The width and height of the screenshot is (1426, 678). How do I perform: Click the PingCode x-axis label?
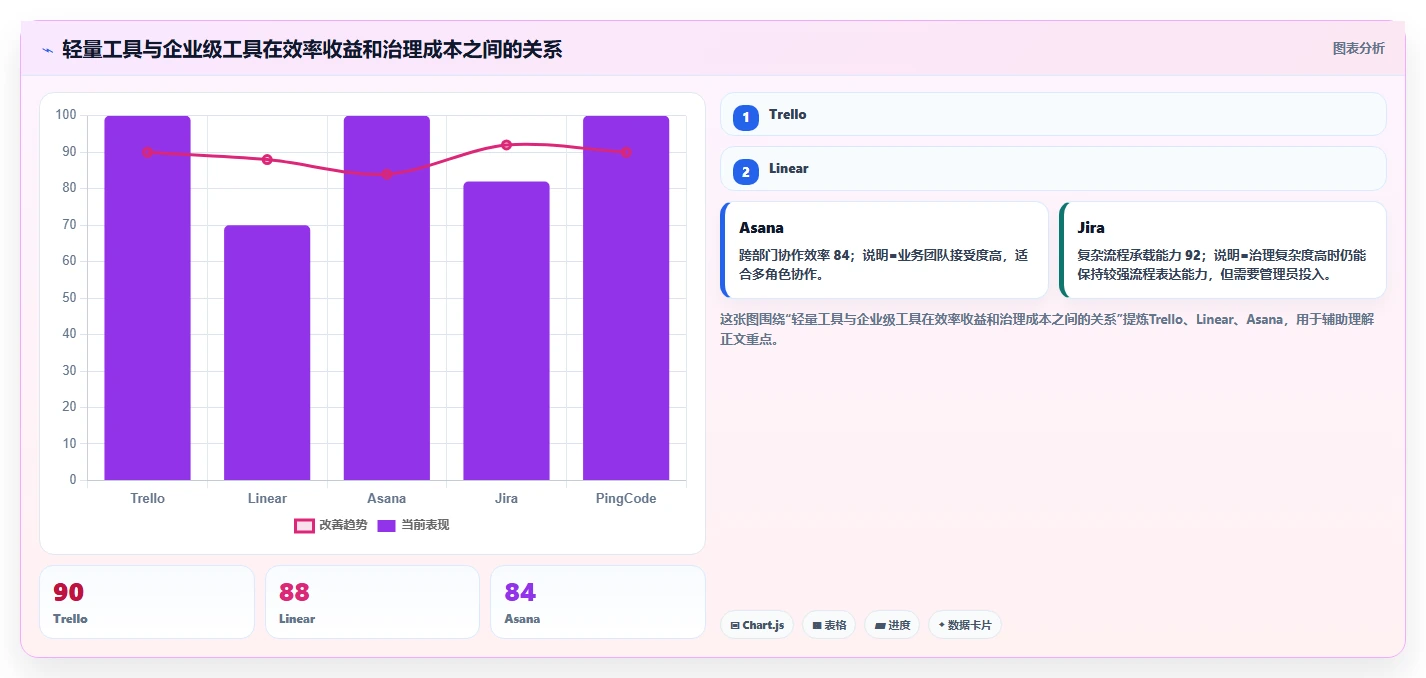tap(626, 498)
